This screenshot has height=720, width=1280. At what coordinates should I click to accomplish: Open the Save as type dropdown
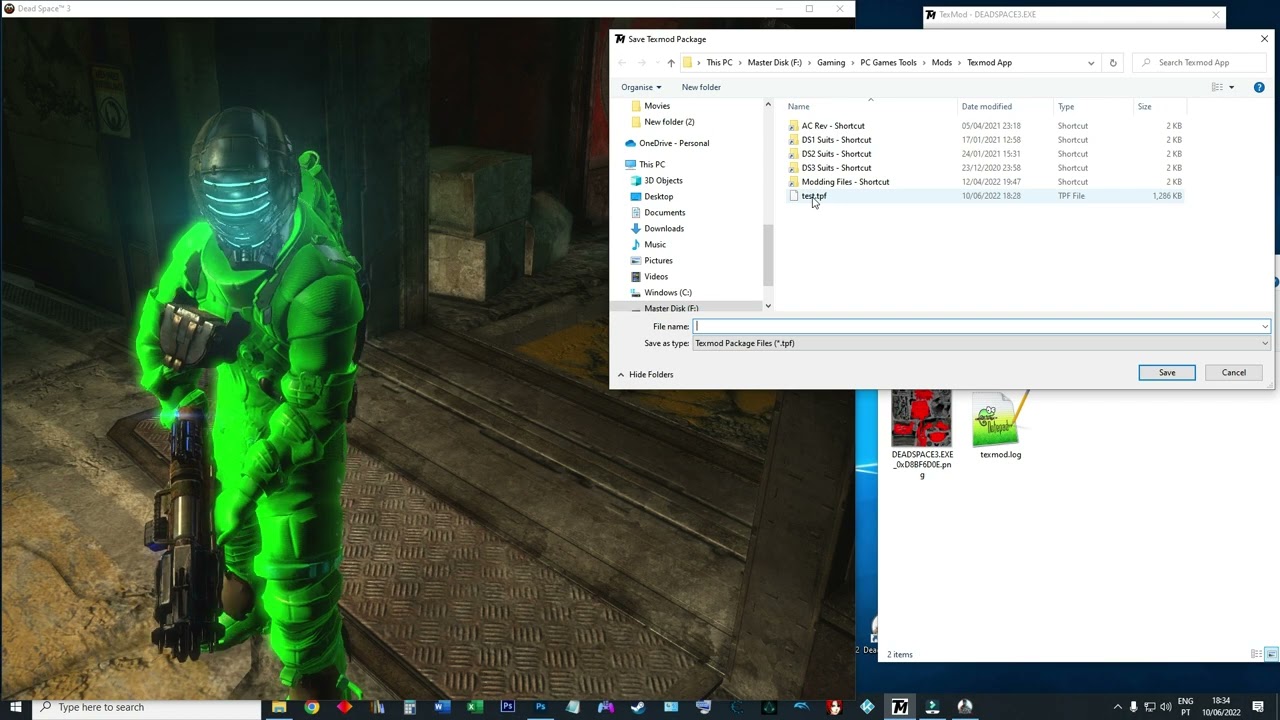[x=981, y=343]
